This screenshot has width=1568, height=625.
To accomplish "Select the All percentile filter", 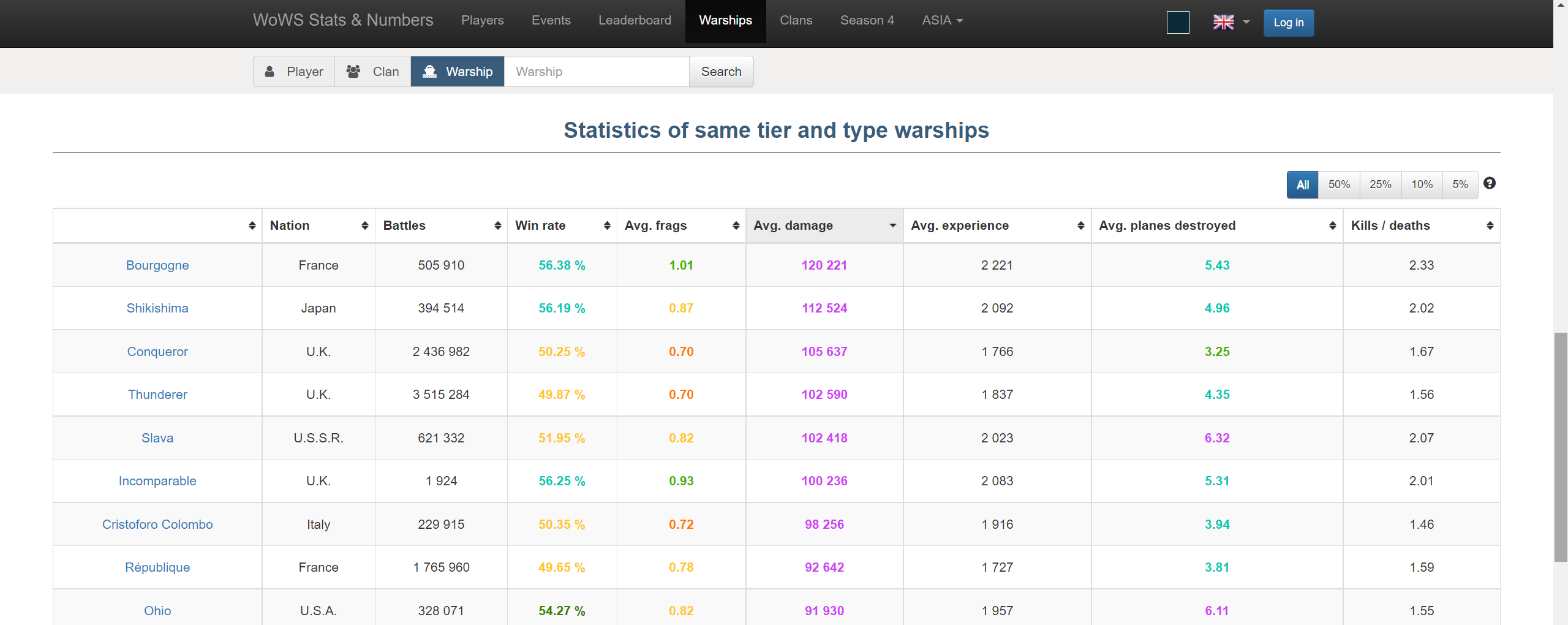I will pos(1302,184).
